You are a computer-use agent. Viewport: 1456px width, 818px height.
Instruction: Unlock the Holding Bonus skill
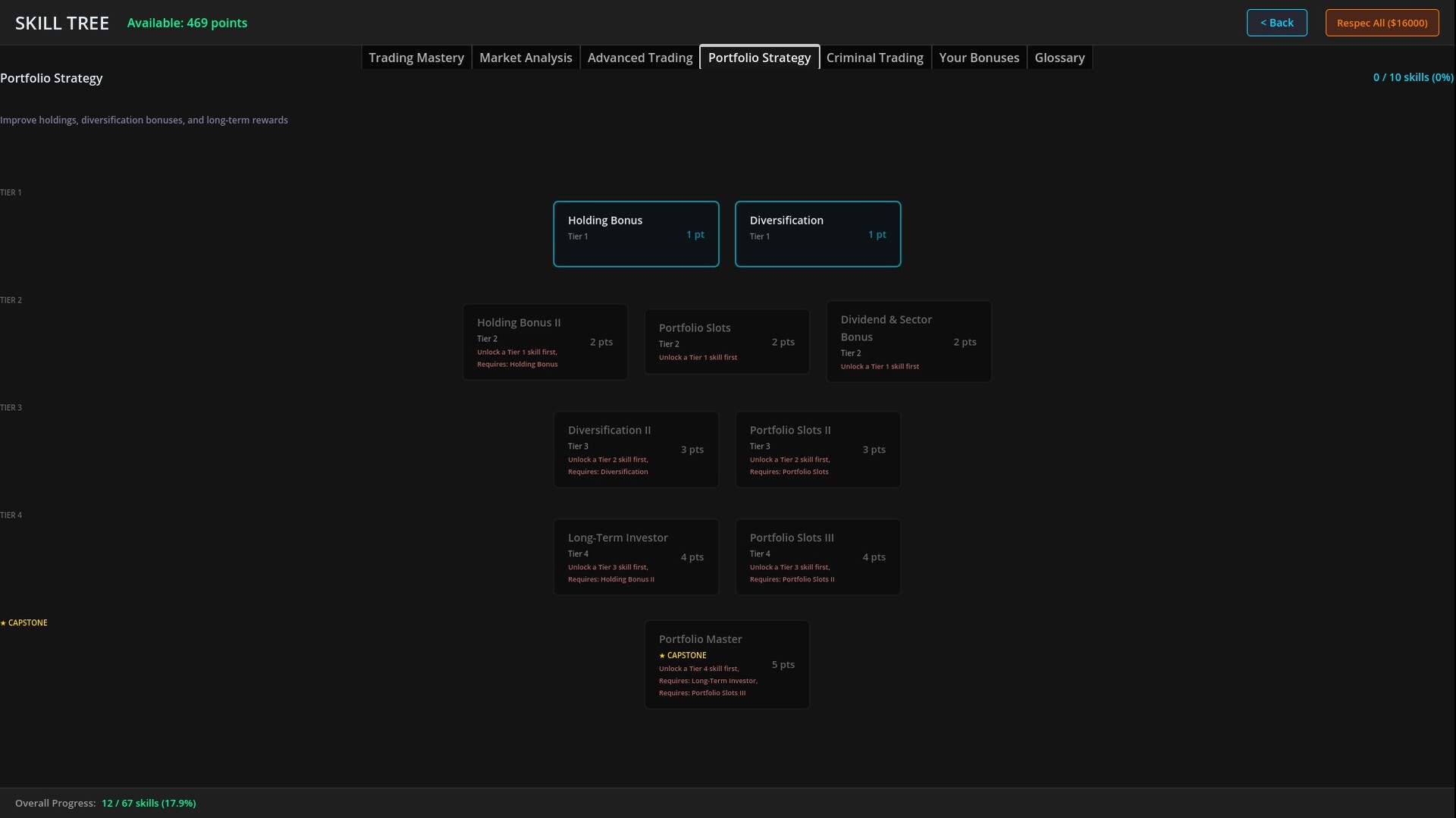coord(636,233)
